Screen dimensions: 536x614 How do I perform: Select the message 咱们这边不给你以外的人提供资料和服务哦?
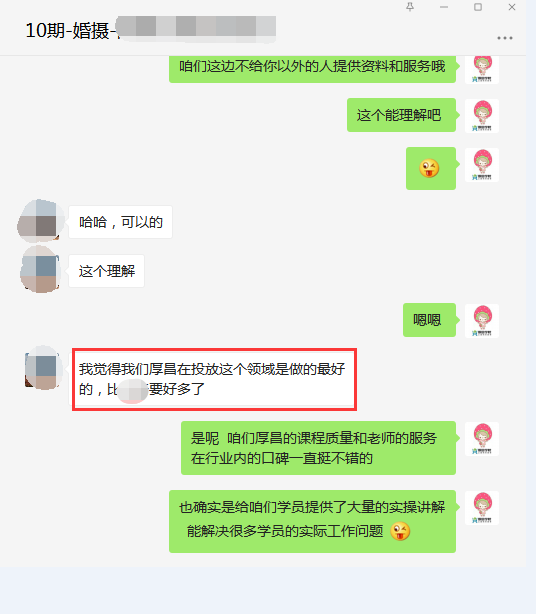312,69
